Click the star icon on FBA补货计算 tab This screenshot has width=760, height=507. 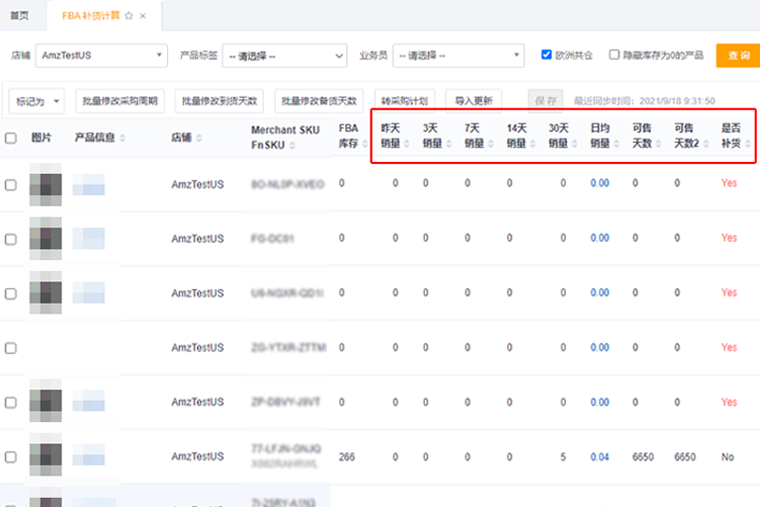tap(129, 16)
